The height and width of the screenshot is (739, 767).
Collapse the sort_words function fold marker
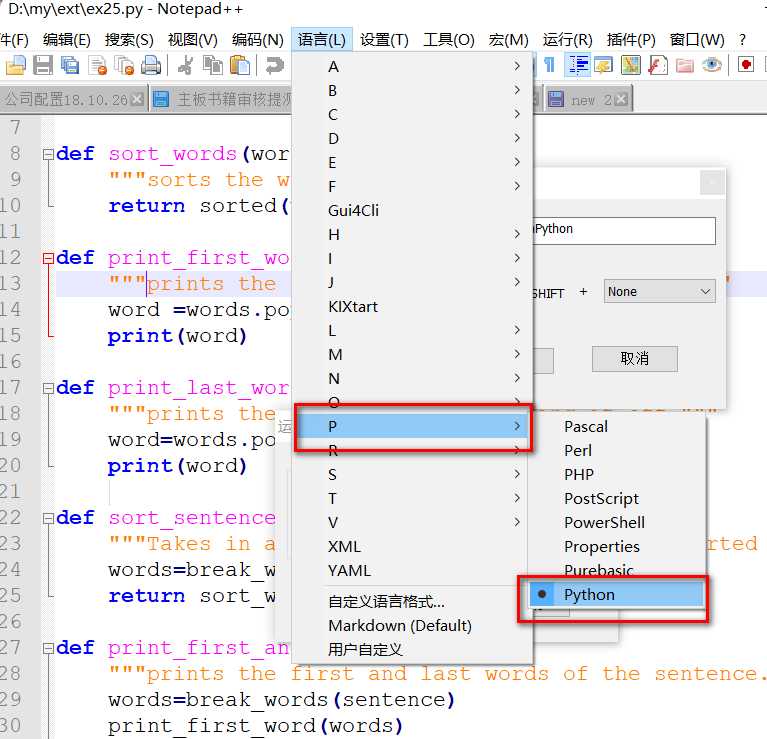48,155
